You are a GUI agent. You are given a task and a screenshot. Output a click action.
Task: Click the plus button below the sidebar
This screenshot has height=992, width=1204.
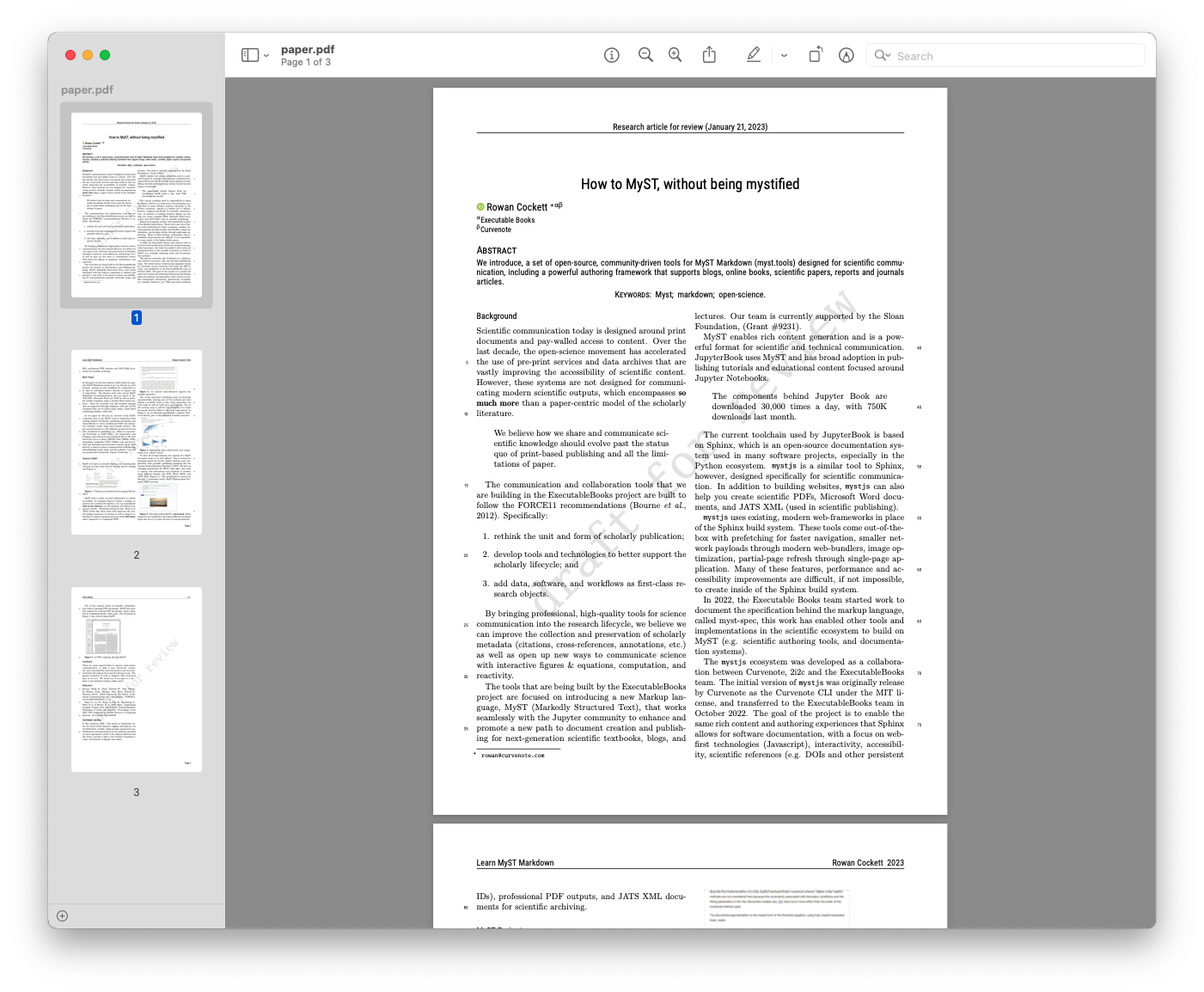pyautogui.click(x=62, y=916)
